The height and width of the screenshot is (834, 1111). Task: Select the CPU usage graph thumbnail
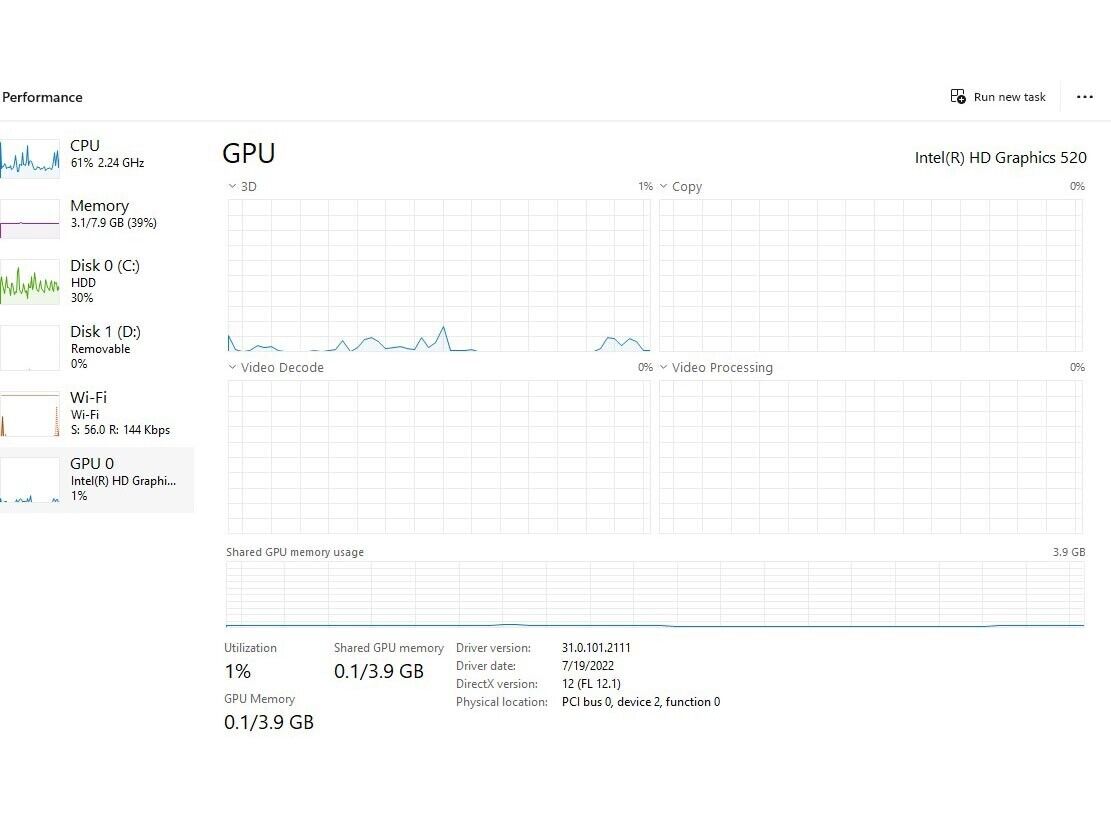[30, 158]
